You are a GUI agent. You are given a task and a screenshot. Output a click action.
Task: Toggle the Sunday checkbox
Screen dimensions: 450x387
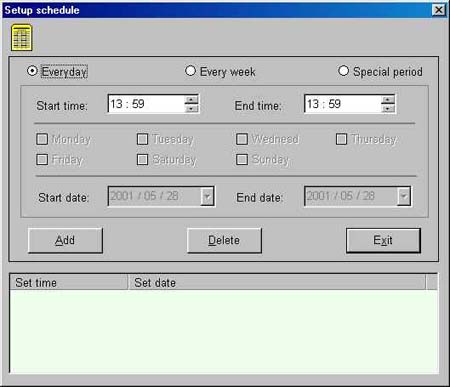point(242,159)
